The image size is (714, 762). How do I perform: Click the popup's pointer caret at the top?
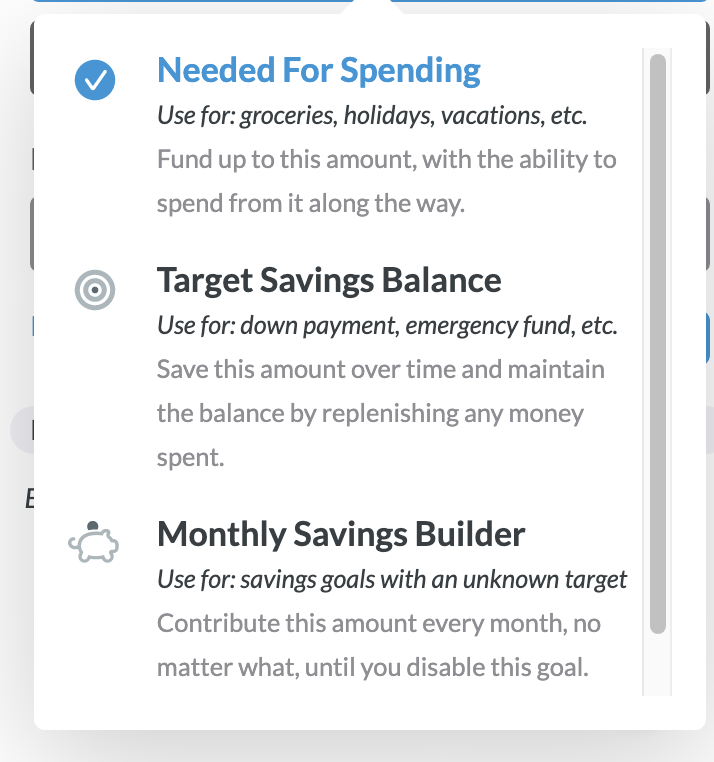(x=371, y=8)
